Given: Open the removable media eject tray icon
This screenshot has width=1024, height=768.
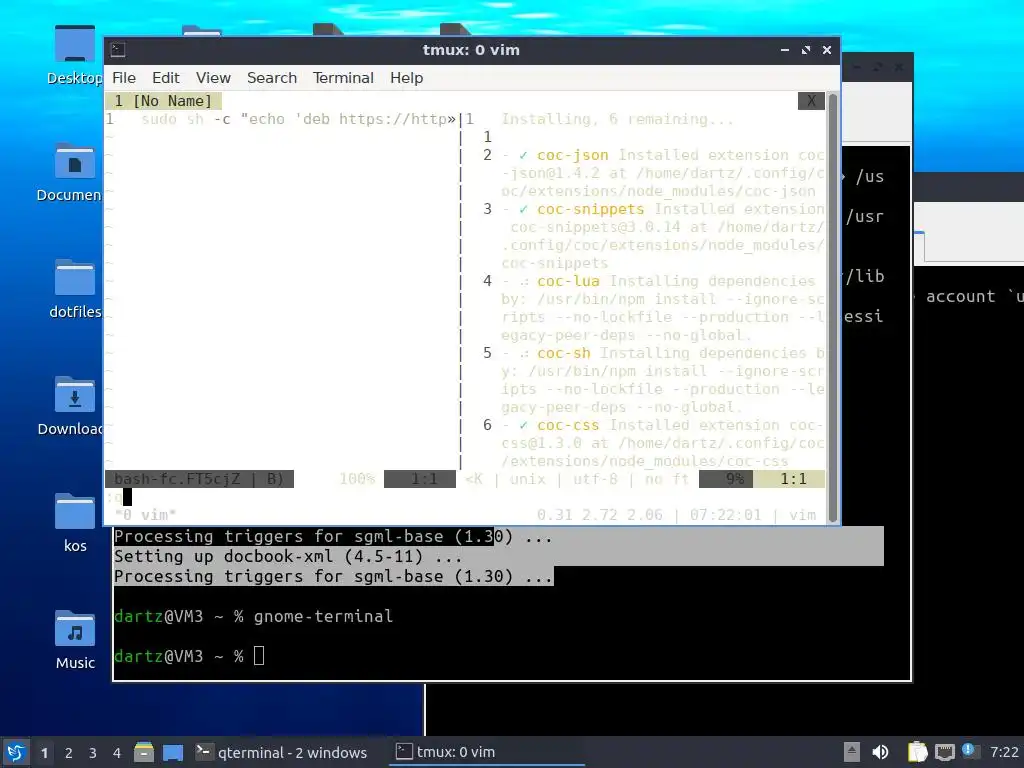Looking at the screenshot, I should [x=851, y=752].
